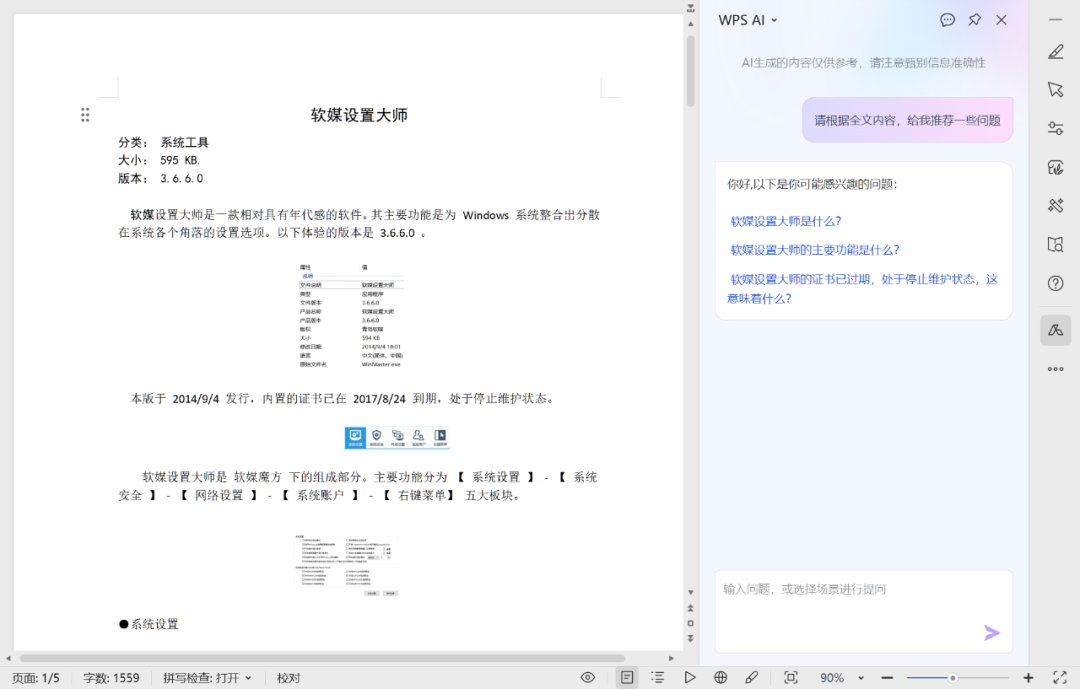Zoom out with the minus button

[887, 678]
